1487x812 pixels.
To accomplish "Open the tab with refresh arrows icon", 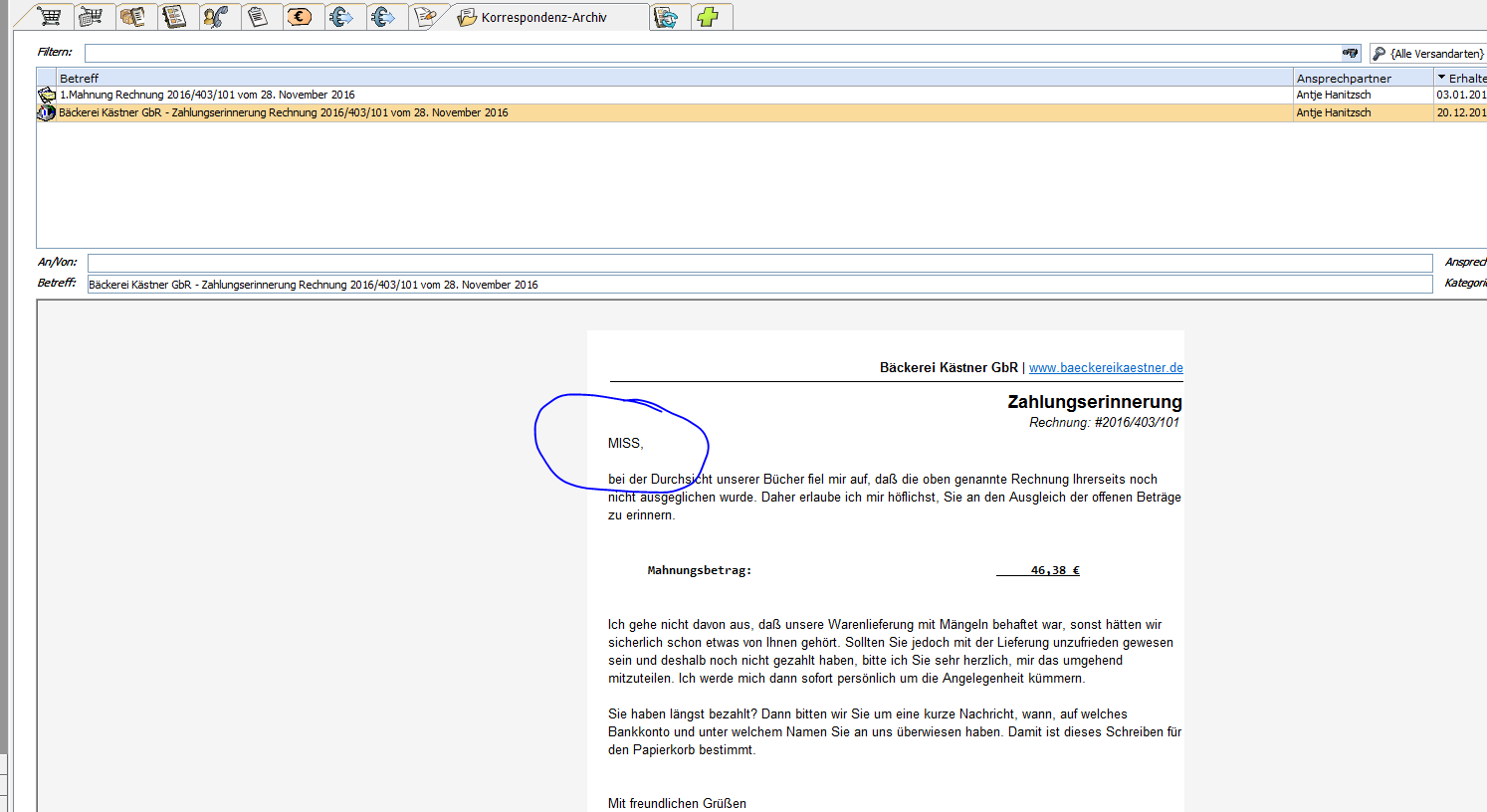I will (667, 17).
